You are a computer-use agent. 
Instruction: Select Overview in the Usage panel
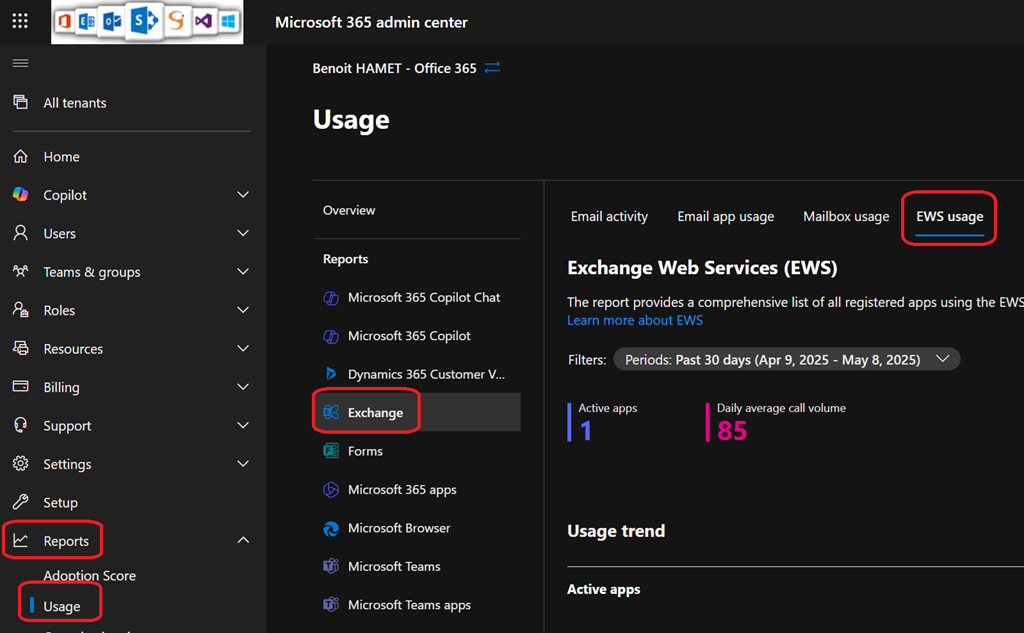pos(349,211)
